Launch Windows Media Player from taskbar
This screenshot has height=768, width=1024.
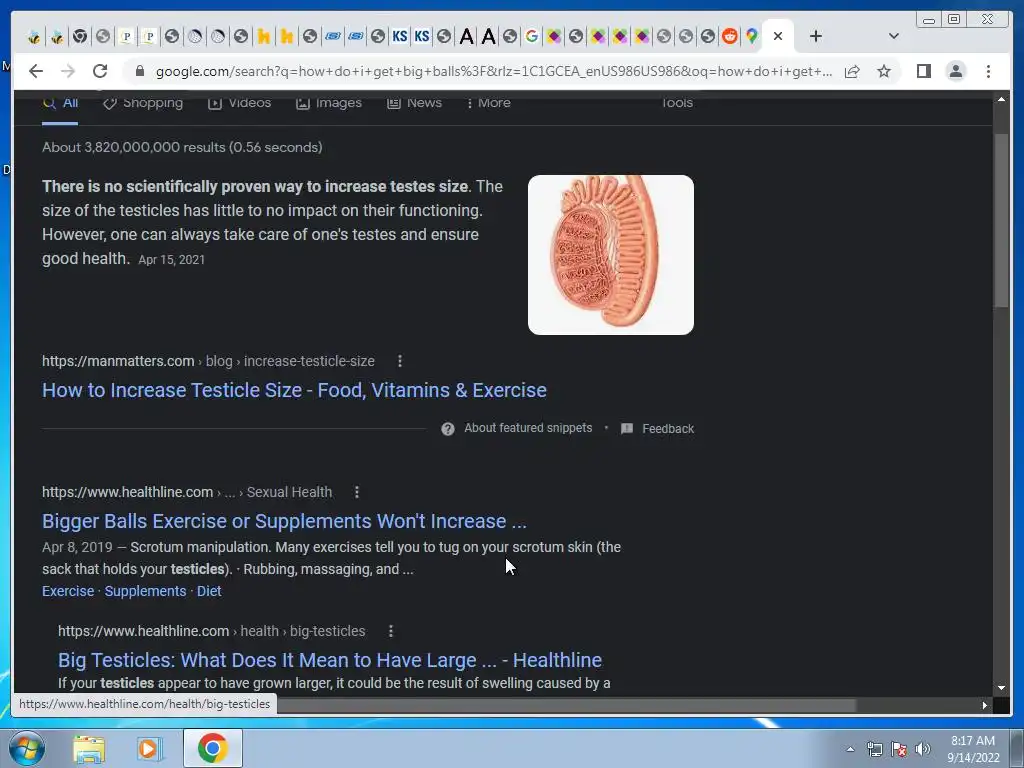click(x=149, y=749)
